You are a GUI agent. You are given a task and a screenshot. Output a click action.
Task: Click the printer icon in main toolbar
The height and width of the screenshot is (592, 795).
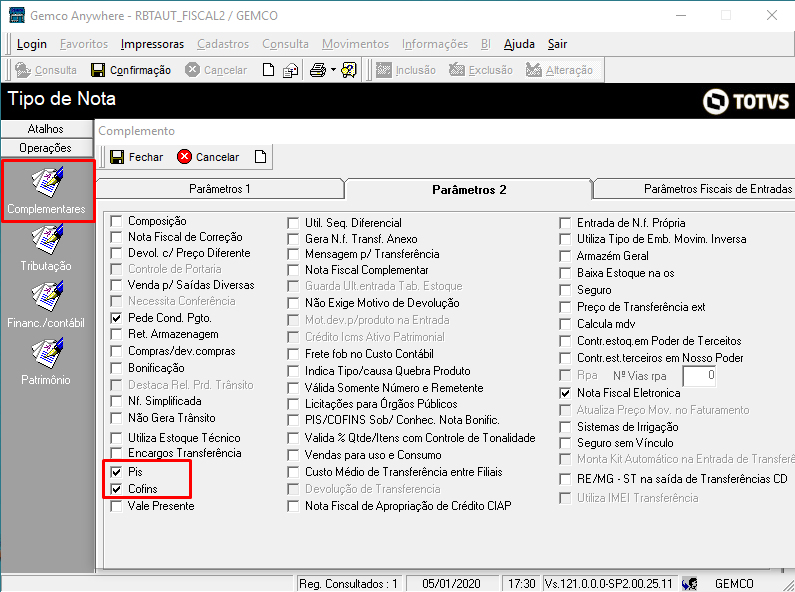click(x=318, y=70)
